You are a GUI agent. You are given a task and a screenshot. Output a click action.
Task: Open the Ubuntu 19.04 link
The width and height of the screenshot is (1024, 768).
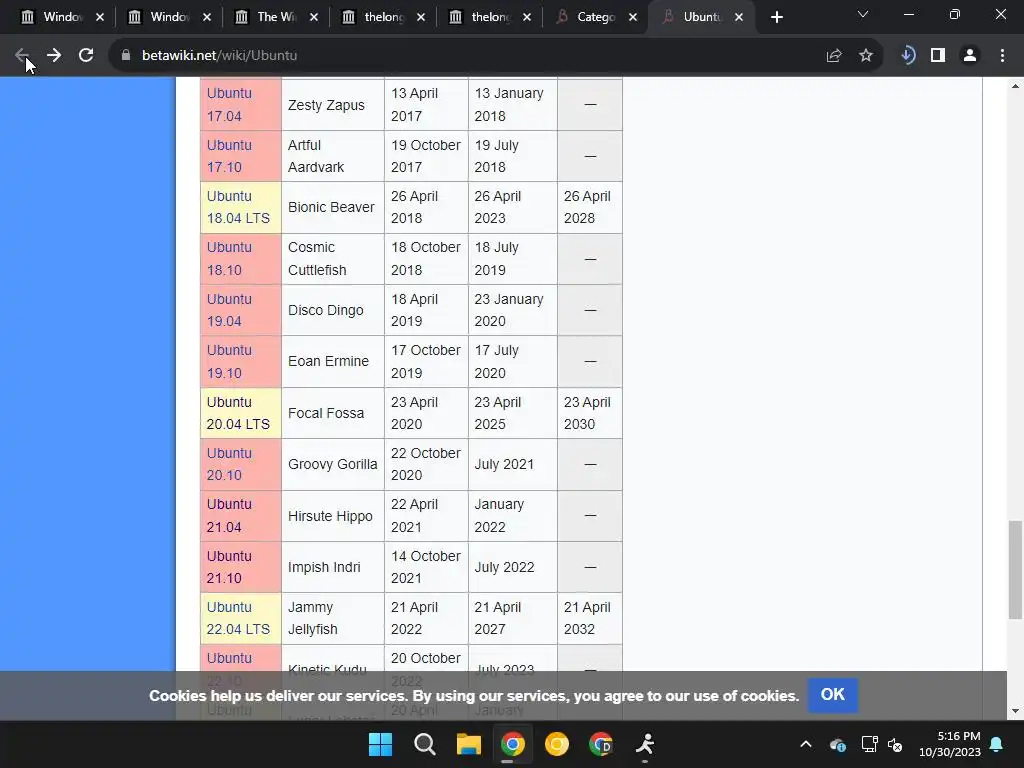coord(229,310)
